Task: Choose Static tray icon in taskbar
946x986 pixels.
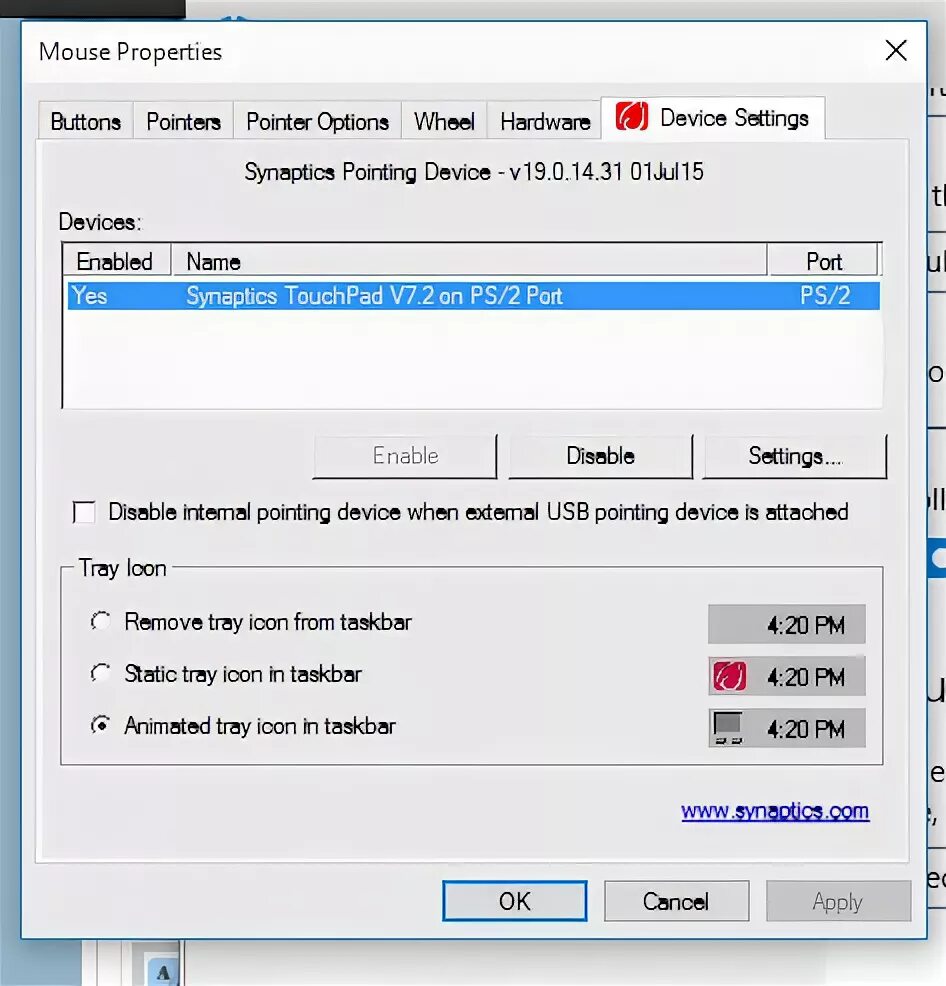Action: tap(101, 673)
